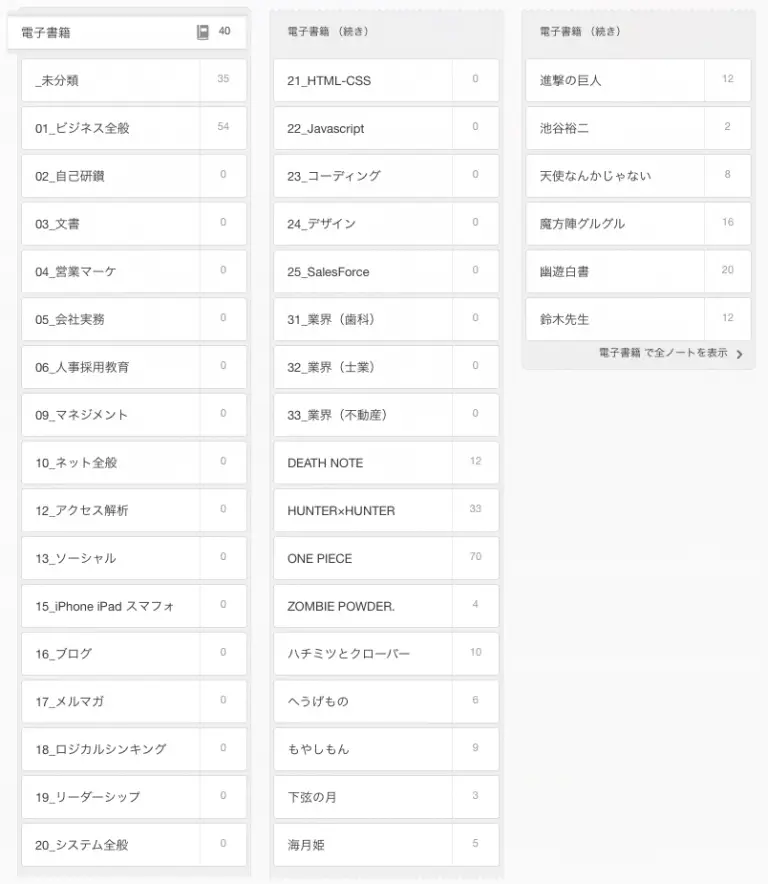
Task: Open the 01_ビジネス全般 notebook
Action: (110, 128)
